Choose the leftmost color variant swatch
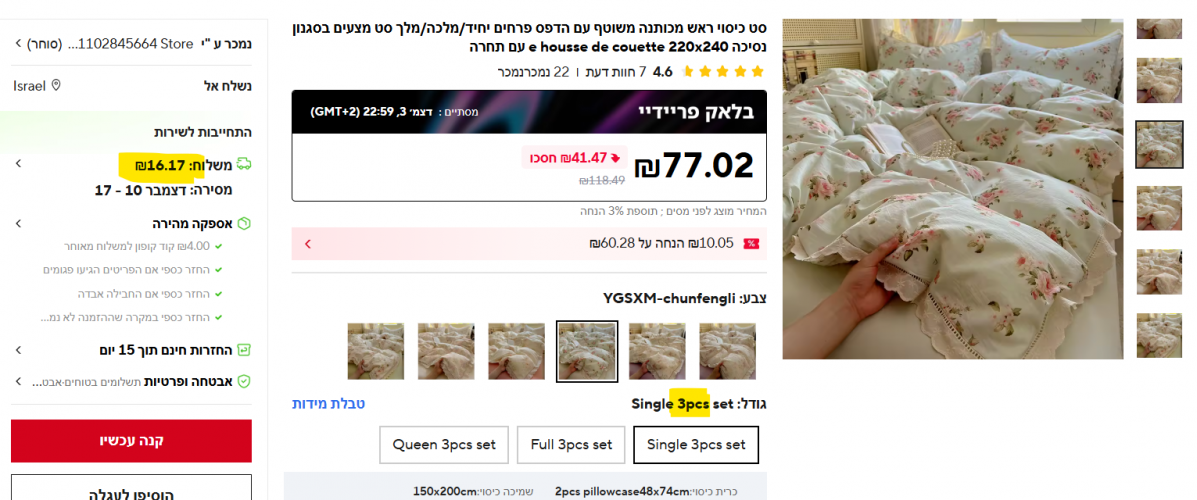This screenshot has height=500, width=1197. click(376, 351)
